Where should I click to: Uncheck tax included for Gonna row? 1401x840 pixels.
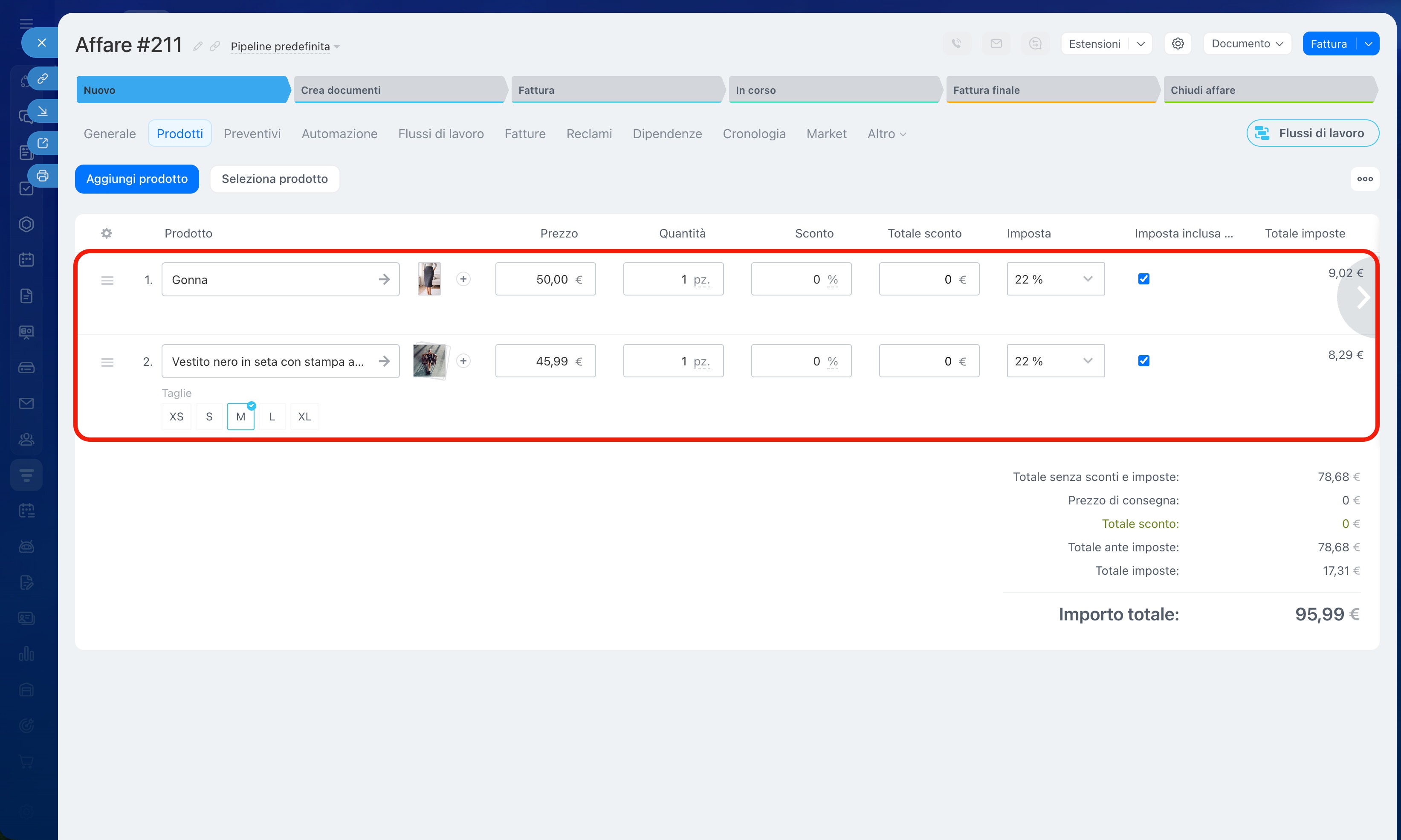tap(1143, 278)
